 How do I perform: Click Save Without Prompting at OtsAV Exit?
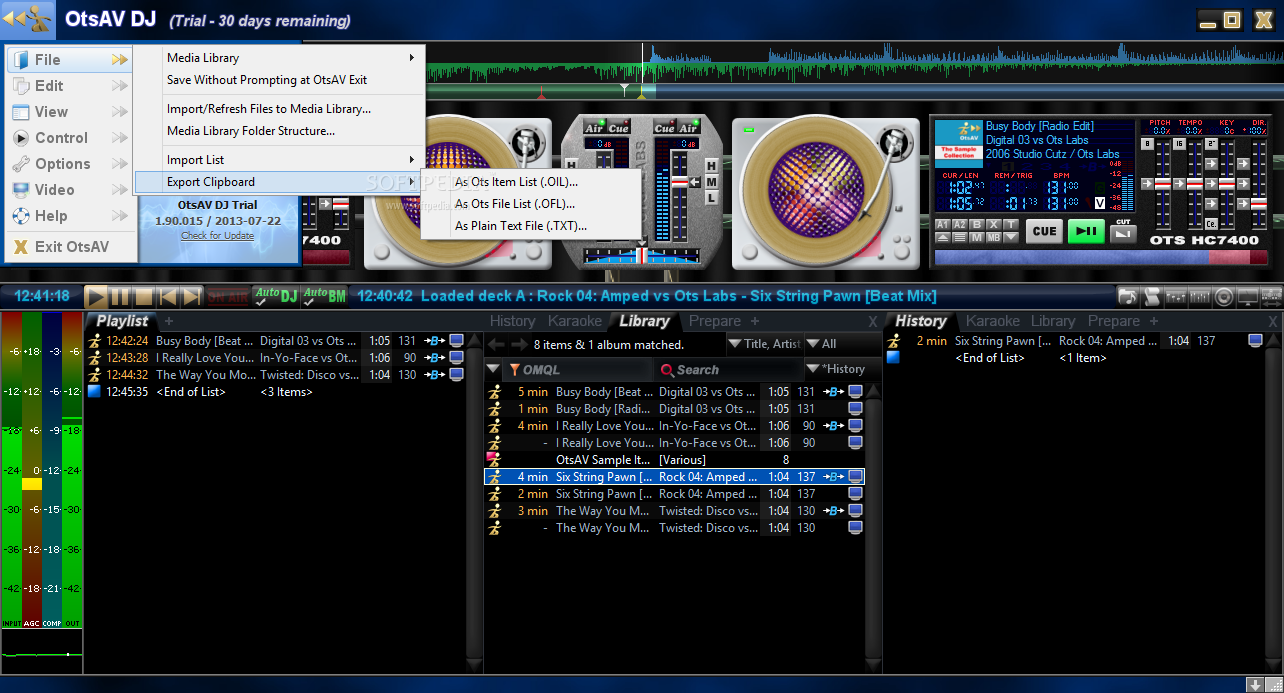pos(267,80)
